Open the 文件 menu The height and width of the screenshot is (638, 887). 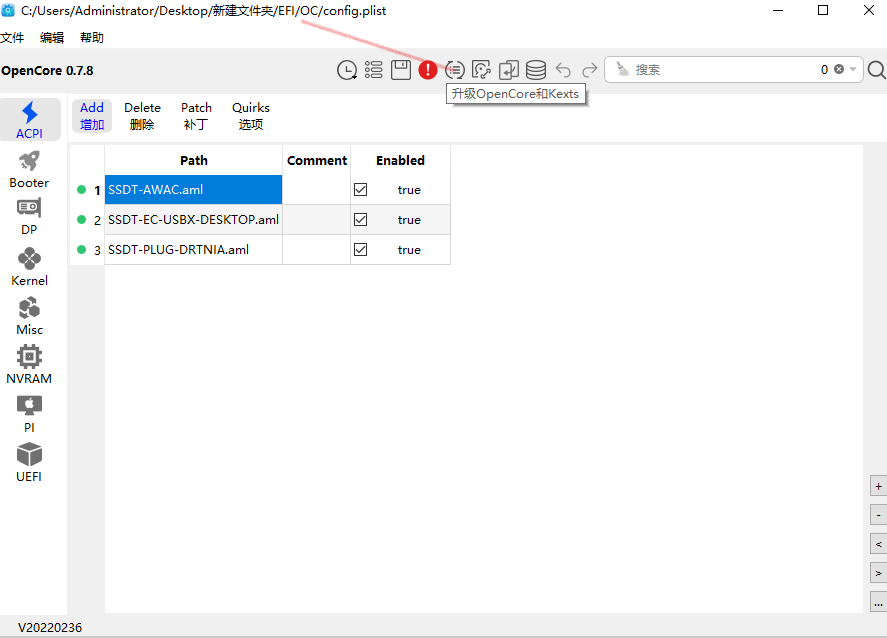[x=12, y=38]
